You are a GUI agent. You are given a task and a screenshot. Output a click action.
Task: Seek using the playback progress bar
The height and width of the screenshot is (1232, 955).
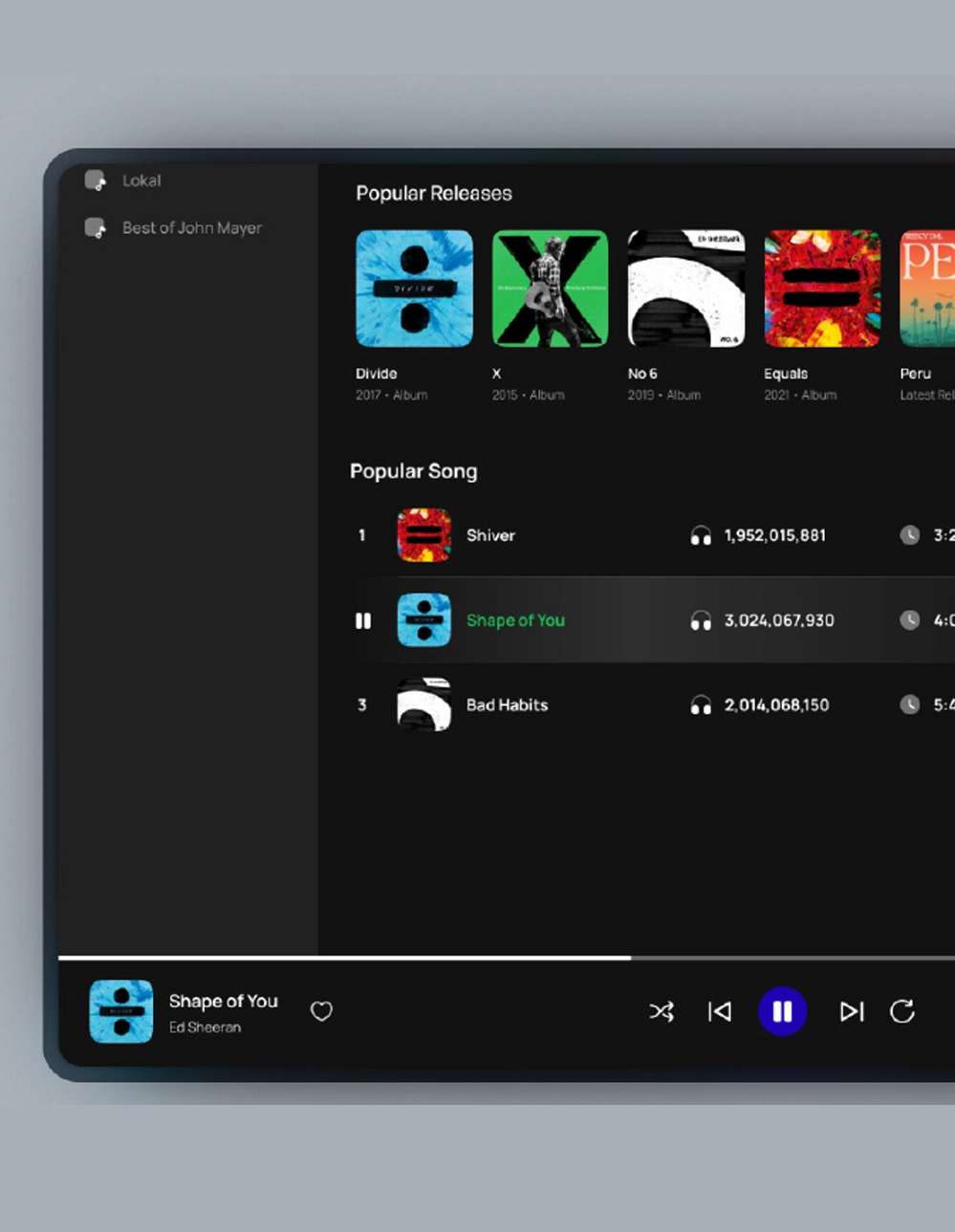pyautogui.click(x=507, y=957)
